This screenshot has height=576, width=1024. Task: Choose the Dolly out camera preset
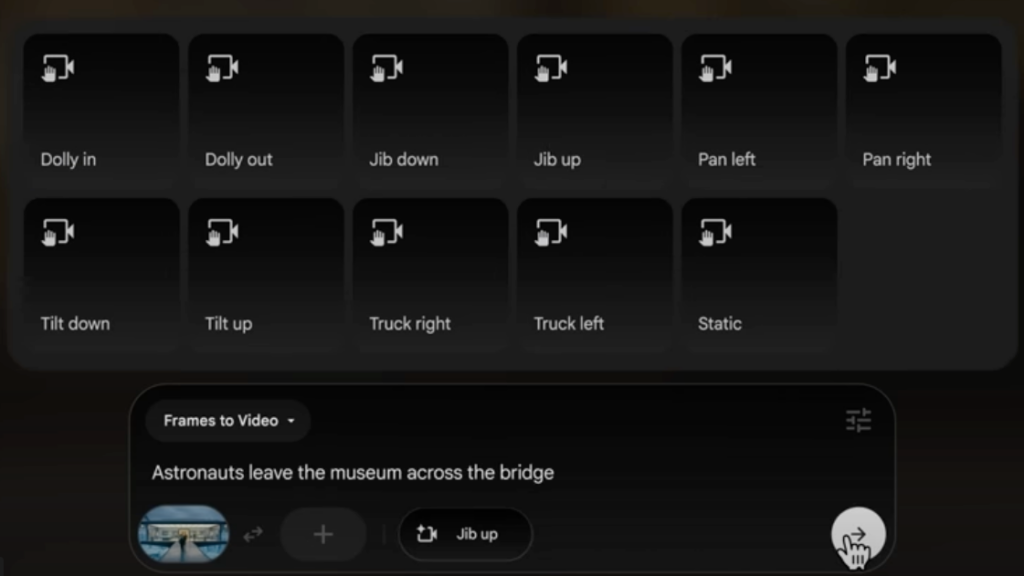click(x=266, y=110)
